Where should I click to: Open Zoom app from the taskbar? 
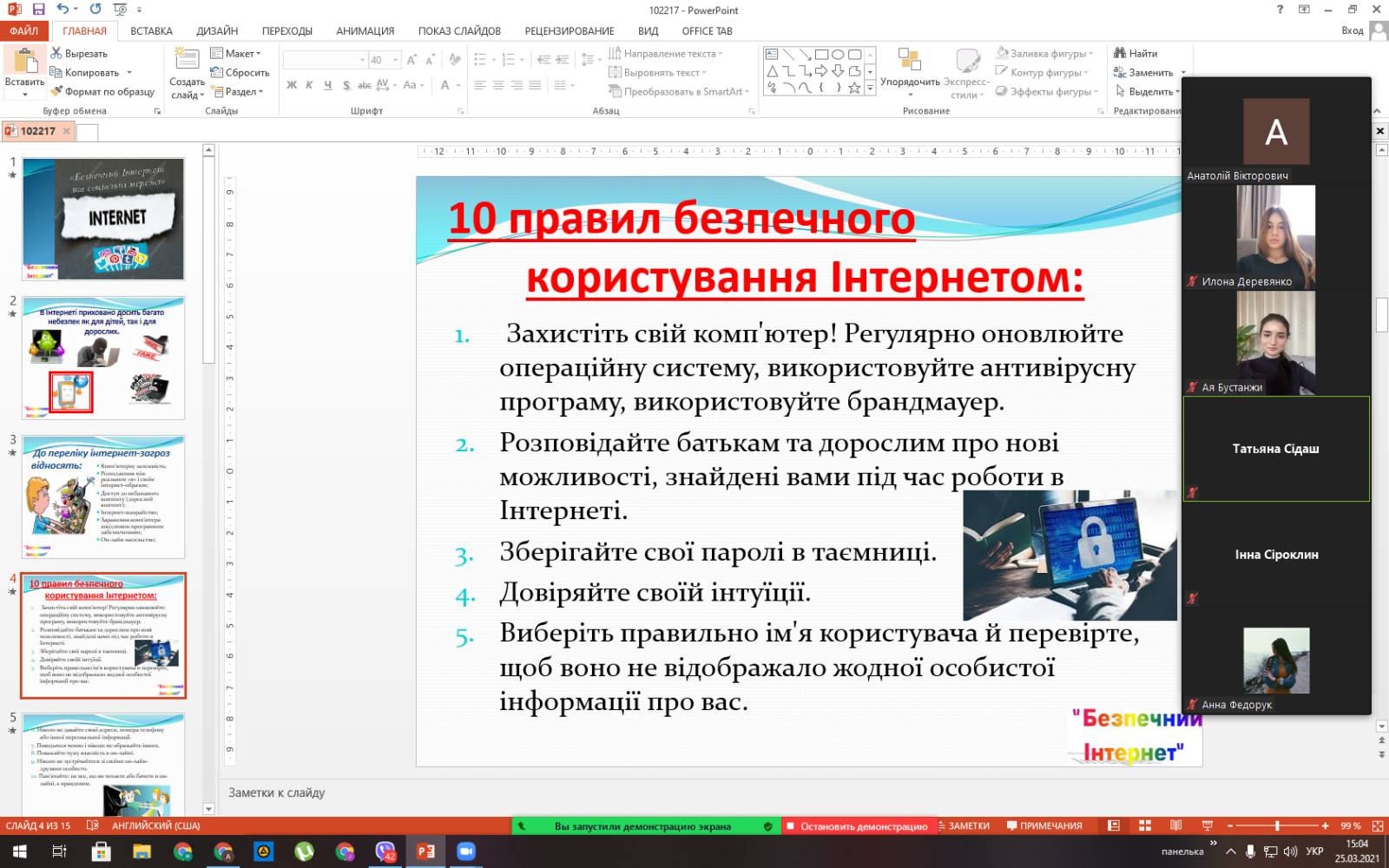point(466,852)
